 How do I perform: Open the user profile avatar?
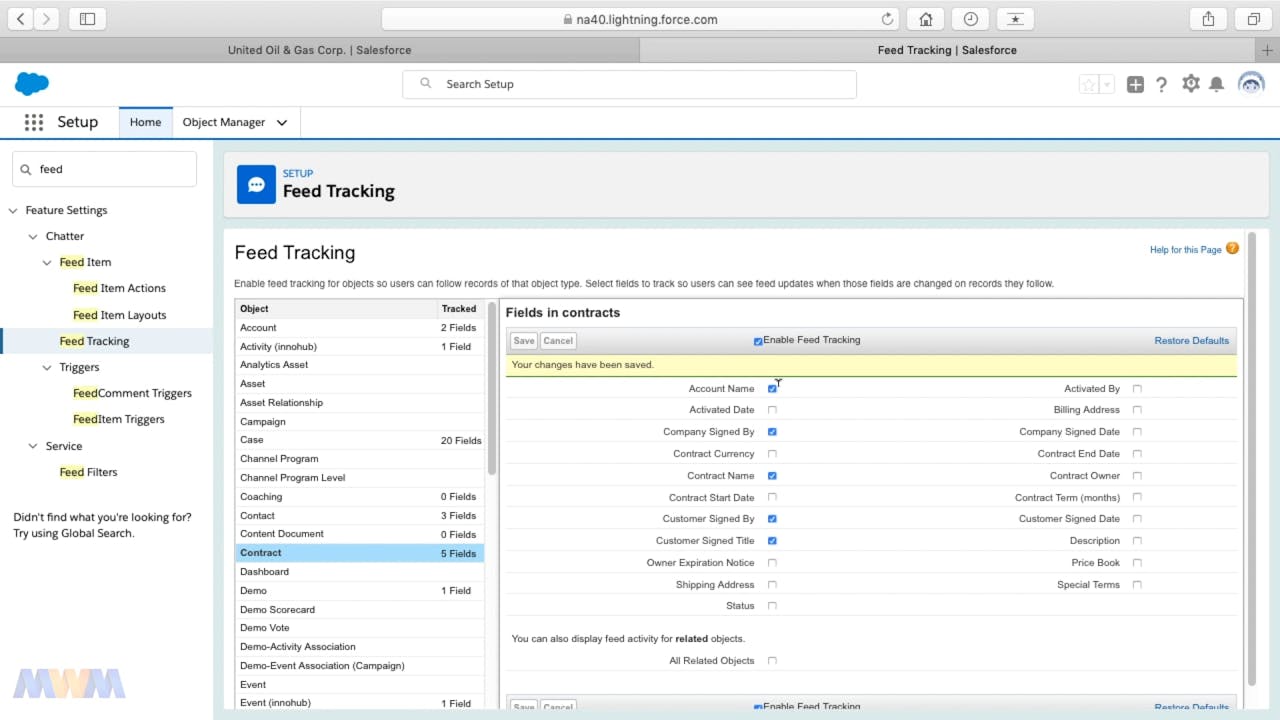tap(1251, 84)
